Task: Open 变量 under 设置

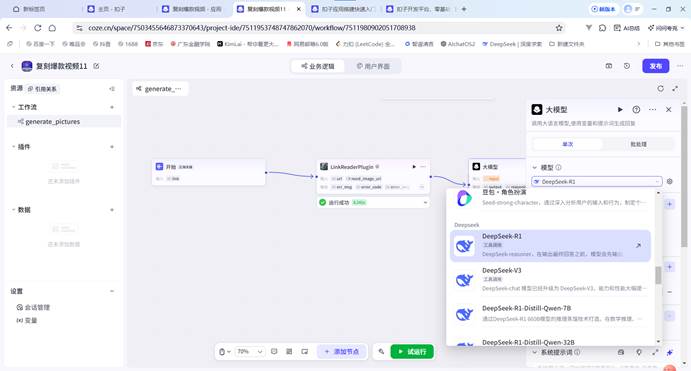Action: point(27,320)
